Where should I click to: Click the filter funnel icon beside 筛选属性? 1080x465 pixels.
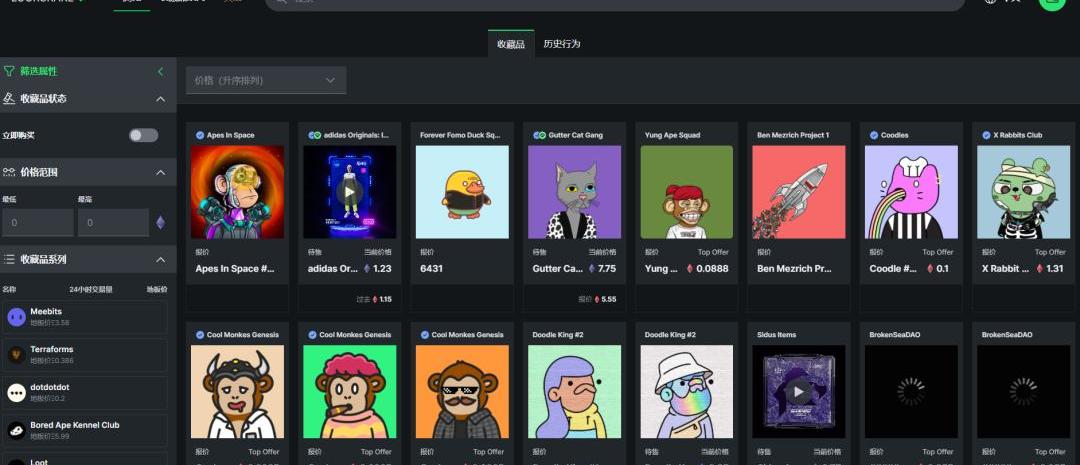coord(10,71)
